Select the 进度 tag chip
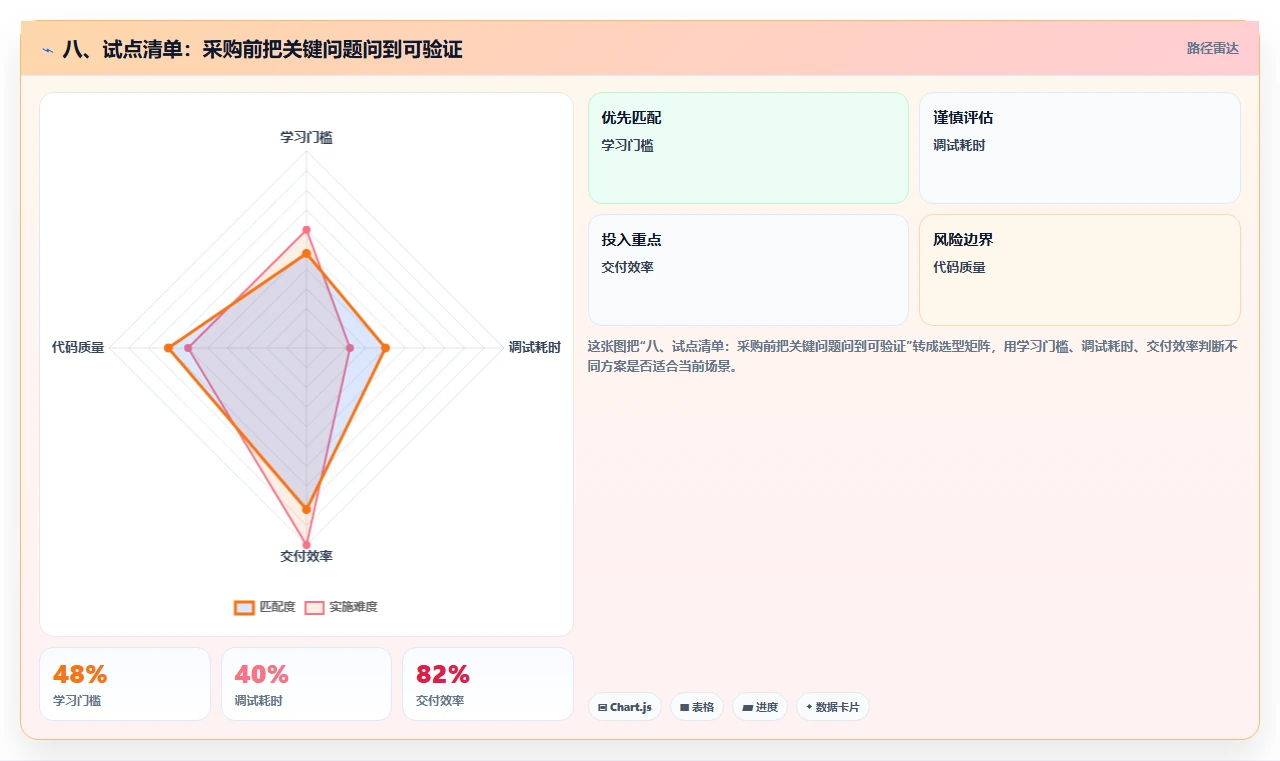The image size is (1280, 761). pos(759,707)
